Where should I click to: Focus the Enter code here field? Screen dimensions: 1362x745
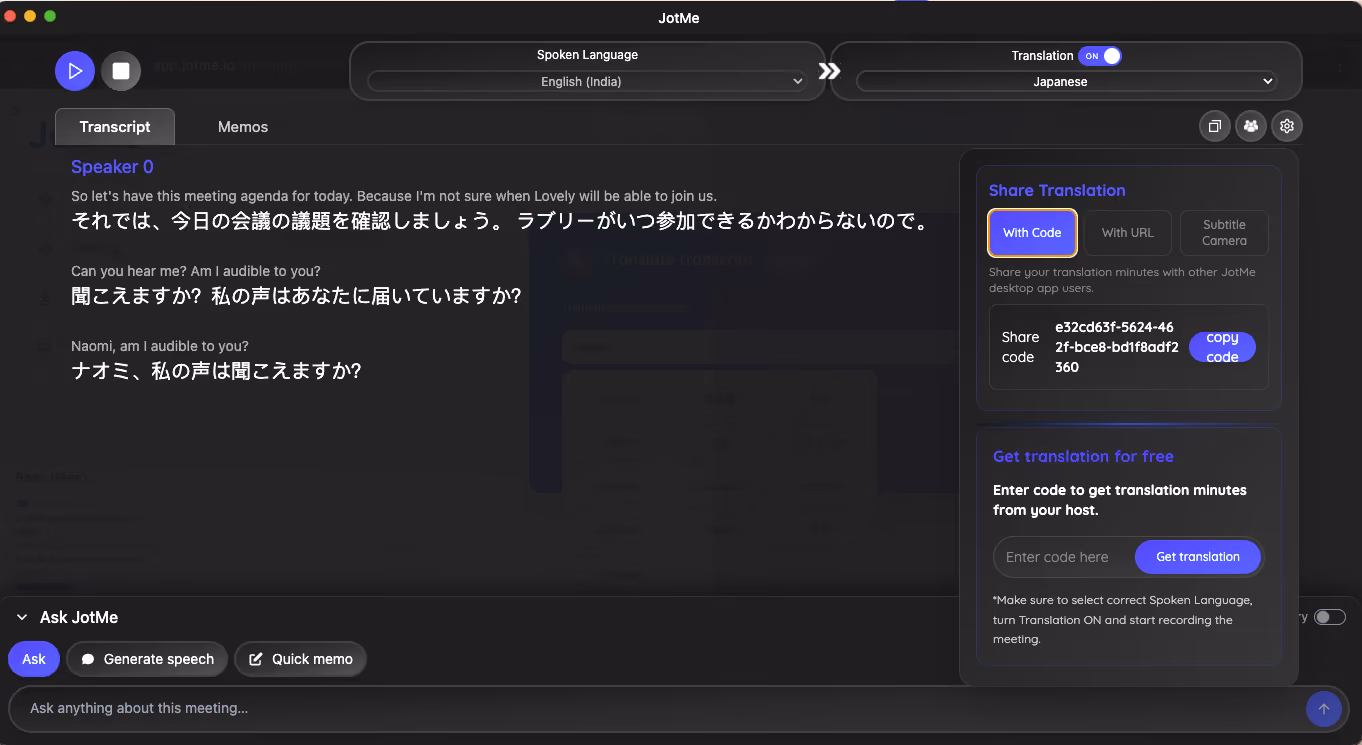(x=1064, y=557)
